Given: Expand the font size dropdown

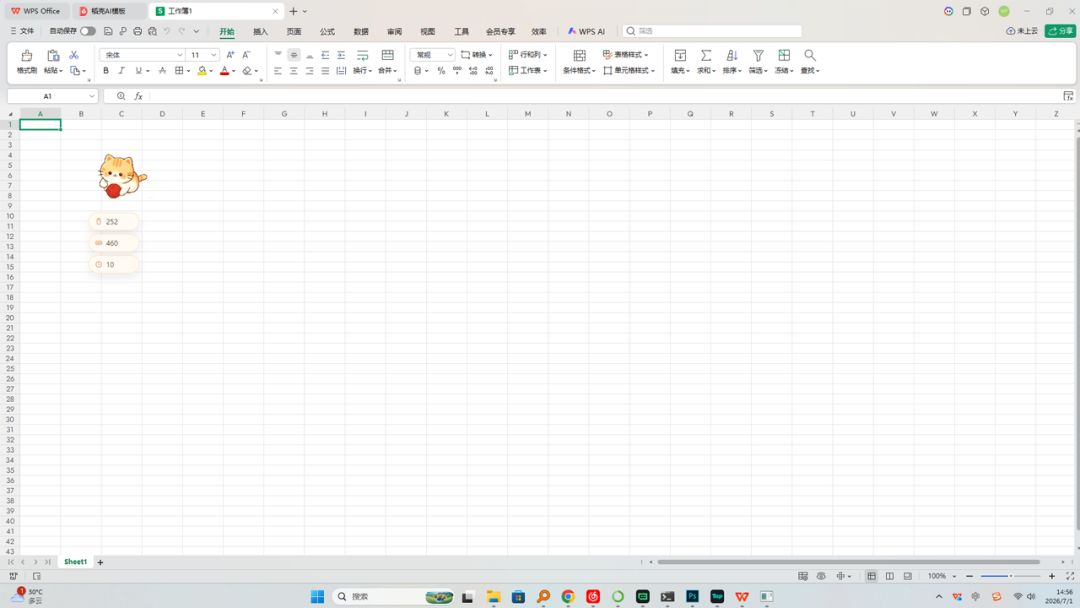Looking at the screenshot, I should pyautogui.click(x=214, y=54).
